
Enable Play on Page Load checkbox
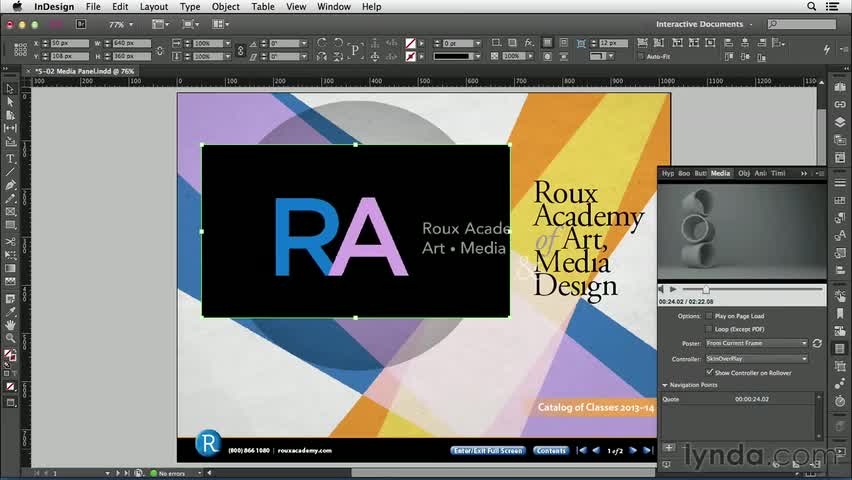point(709,316)
